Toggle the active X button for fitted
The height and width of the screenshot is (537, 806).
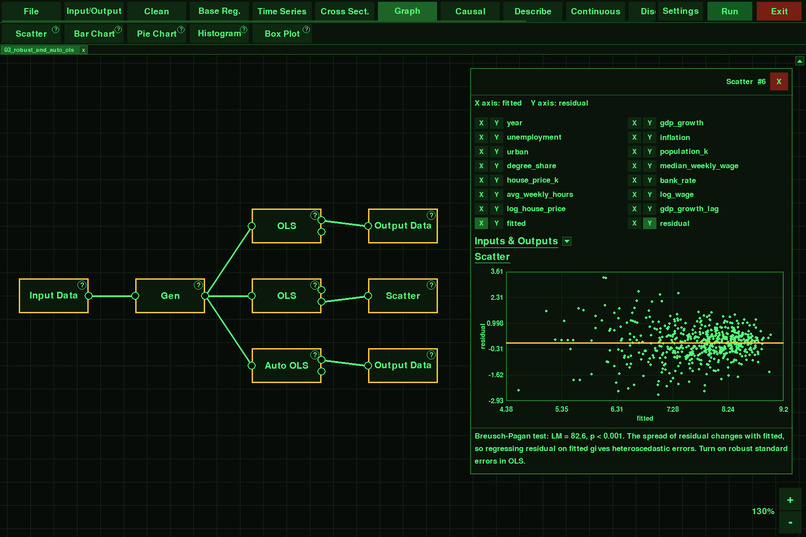[x=481, y=224]
